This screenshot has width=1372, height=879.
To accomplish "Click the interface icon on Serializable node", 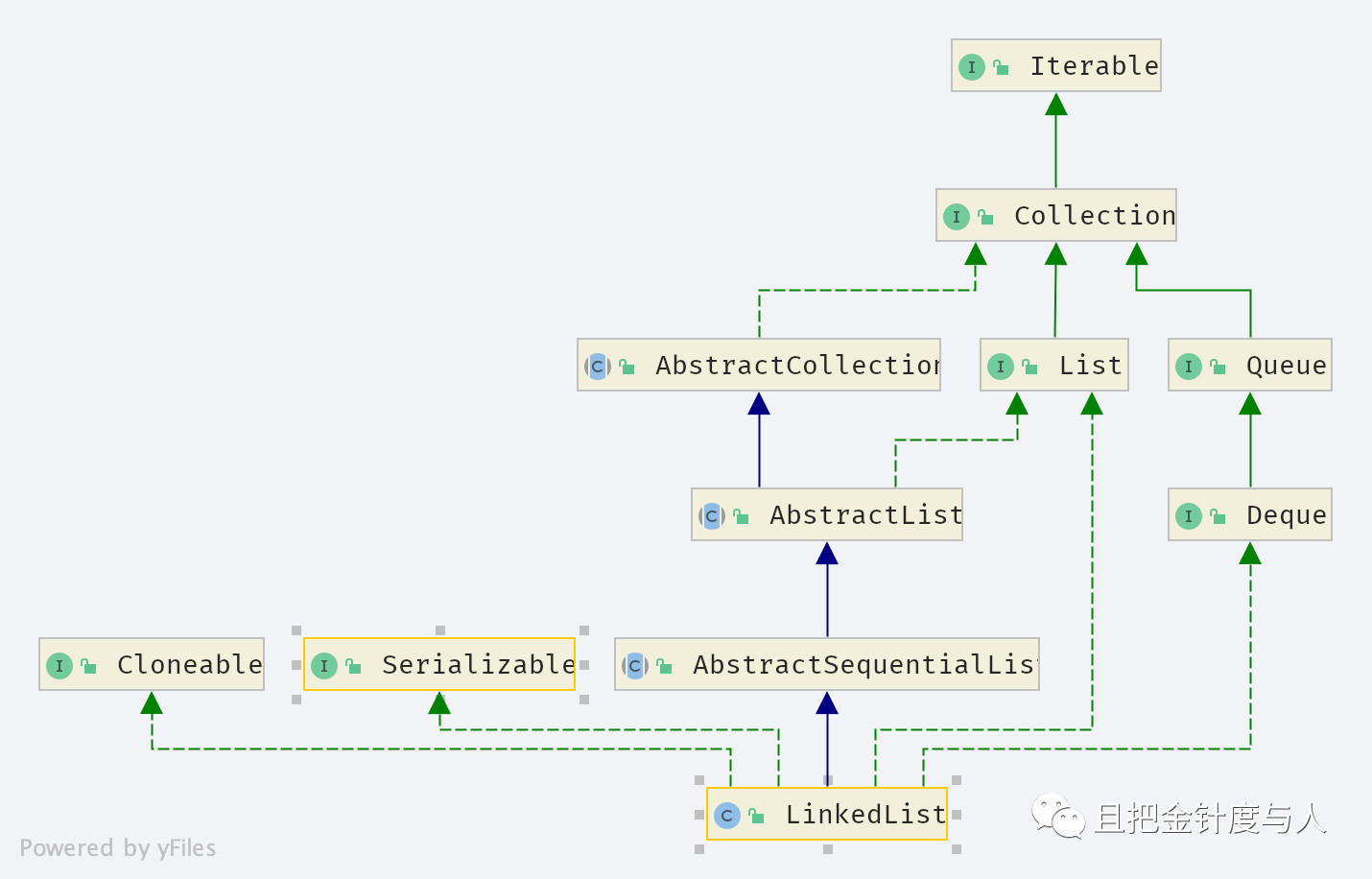I will click(324, 666).
